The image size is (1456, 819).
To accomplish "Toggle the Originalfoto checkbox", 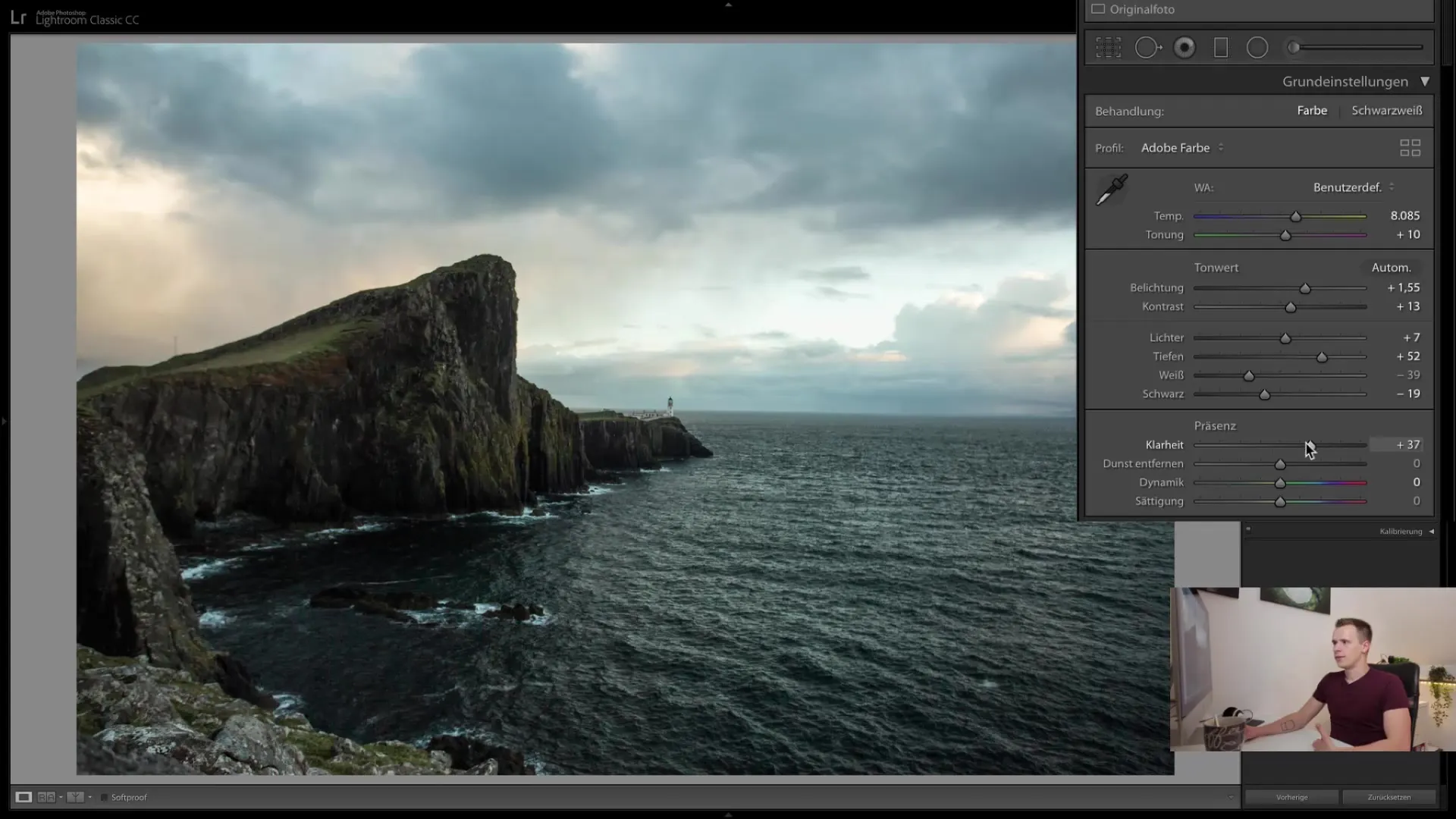I will pos(1098,9).
